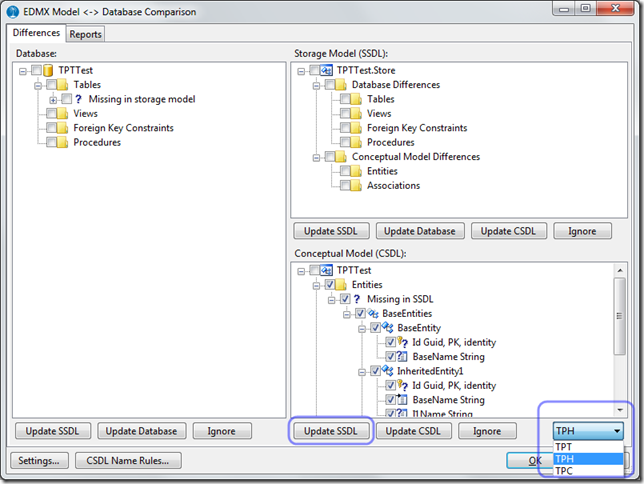Image resolution: width=644 pixels, height=484 pixels.
Task: Collapse the Conceptual Model Differences node
Action: coord(316,158)
